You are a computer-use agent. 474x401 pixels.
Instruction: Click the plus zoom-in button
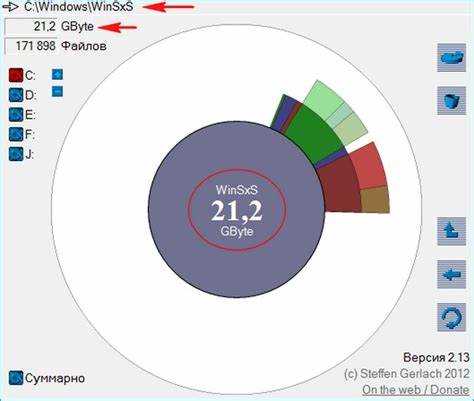57,74
